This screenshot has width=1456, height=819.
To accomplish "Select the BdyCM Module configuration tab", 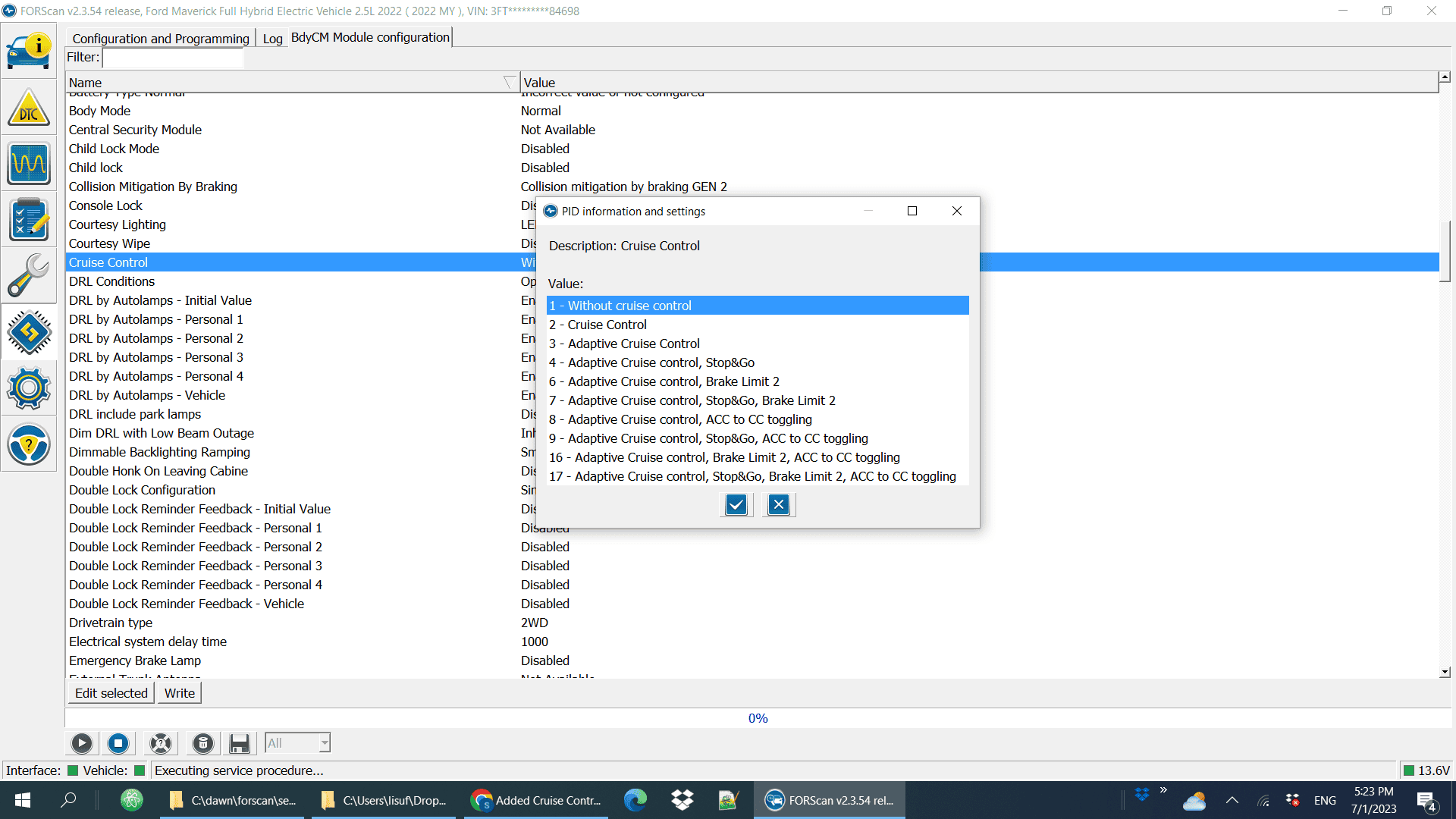I will click(x=370, y=37).
